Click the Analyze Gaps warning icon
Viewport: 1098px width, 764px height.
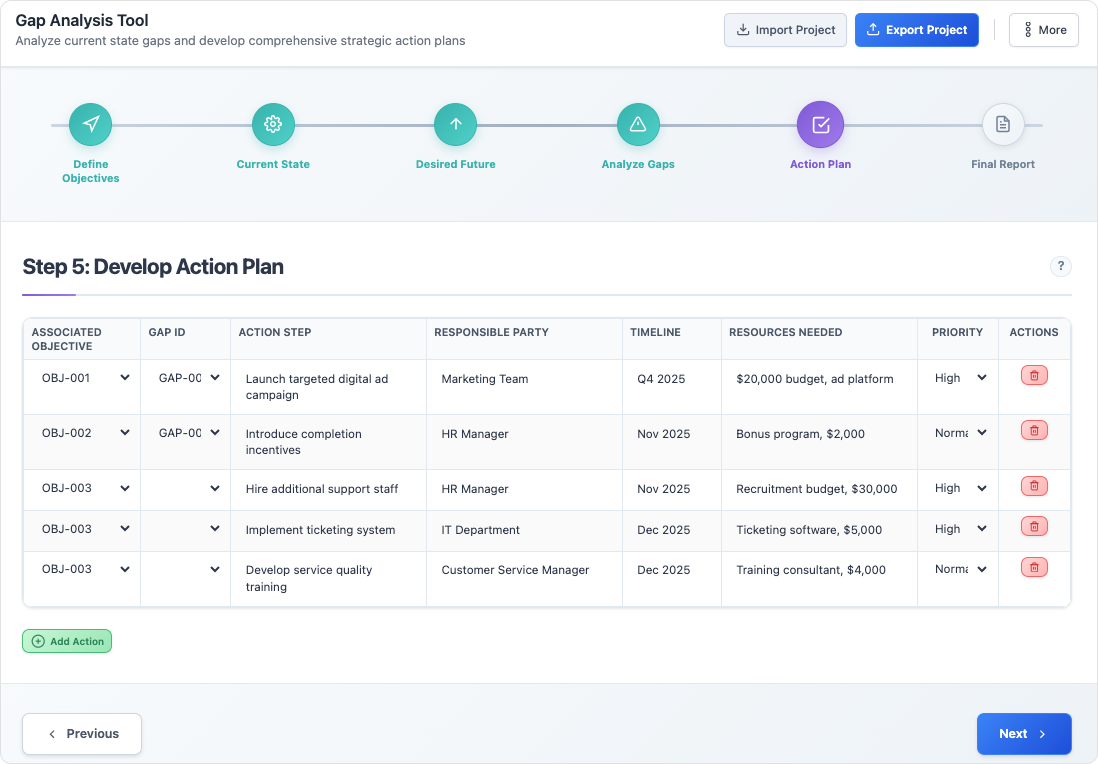[638, 125]
